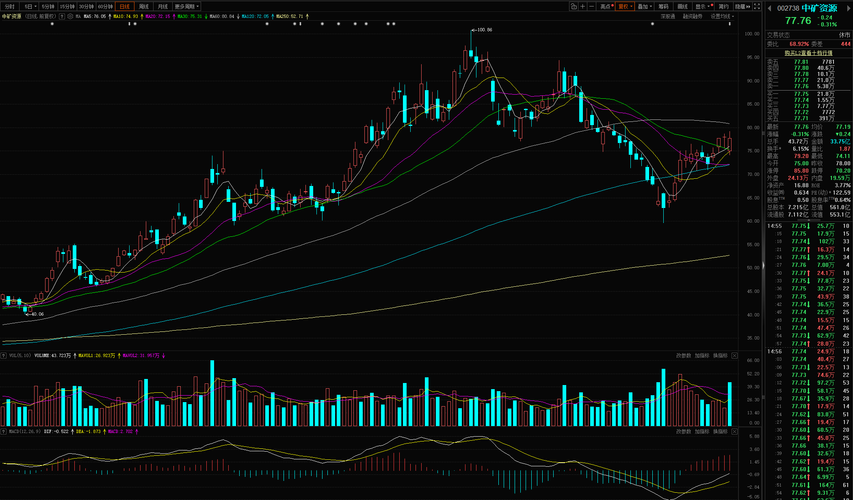The width and height of the screenshot is (853, 500).
Task: Click the lock icon in the chart toolbar
Action: coord(573,7)
